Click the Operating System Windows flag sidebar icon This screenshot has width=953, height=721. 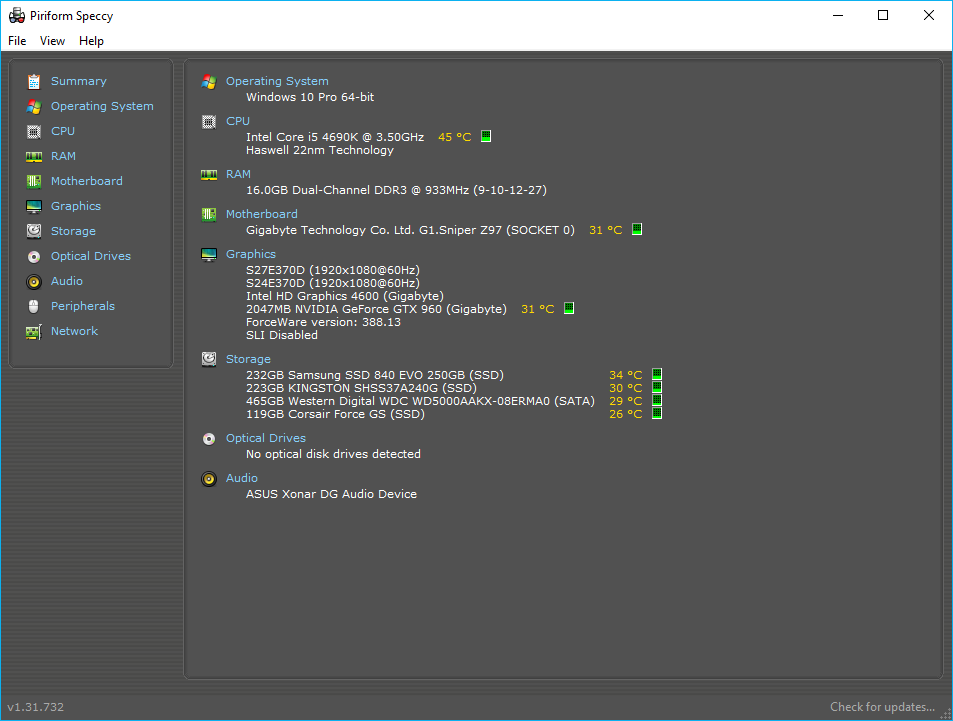(x=34, y=106)
